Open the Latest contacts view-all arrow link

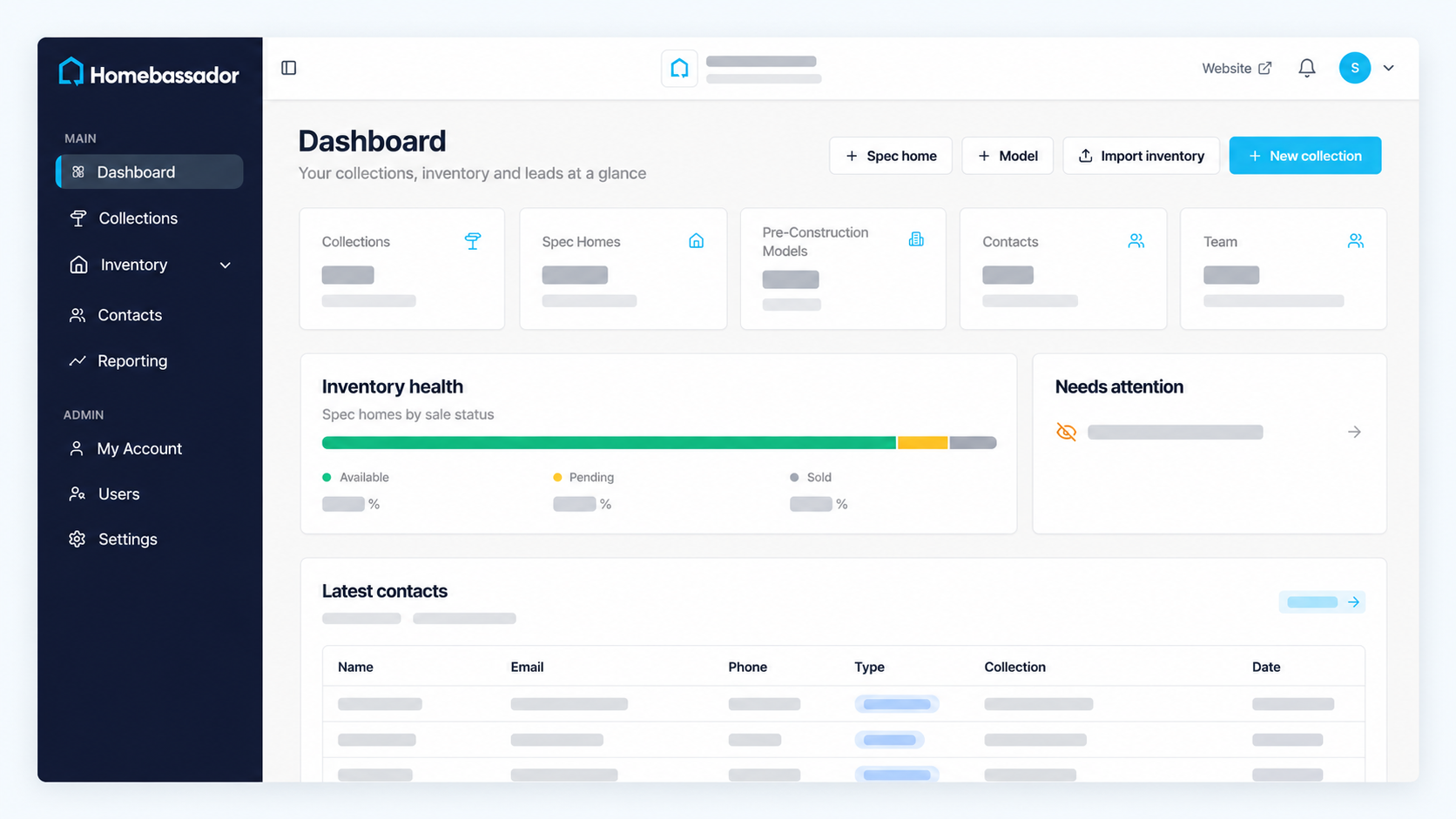(x=1322, y=601)
